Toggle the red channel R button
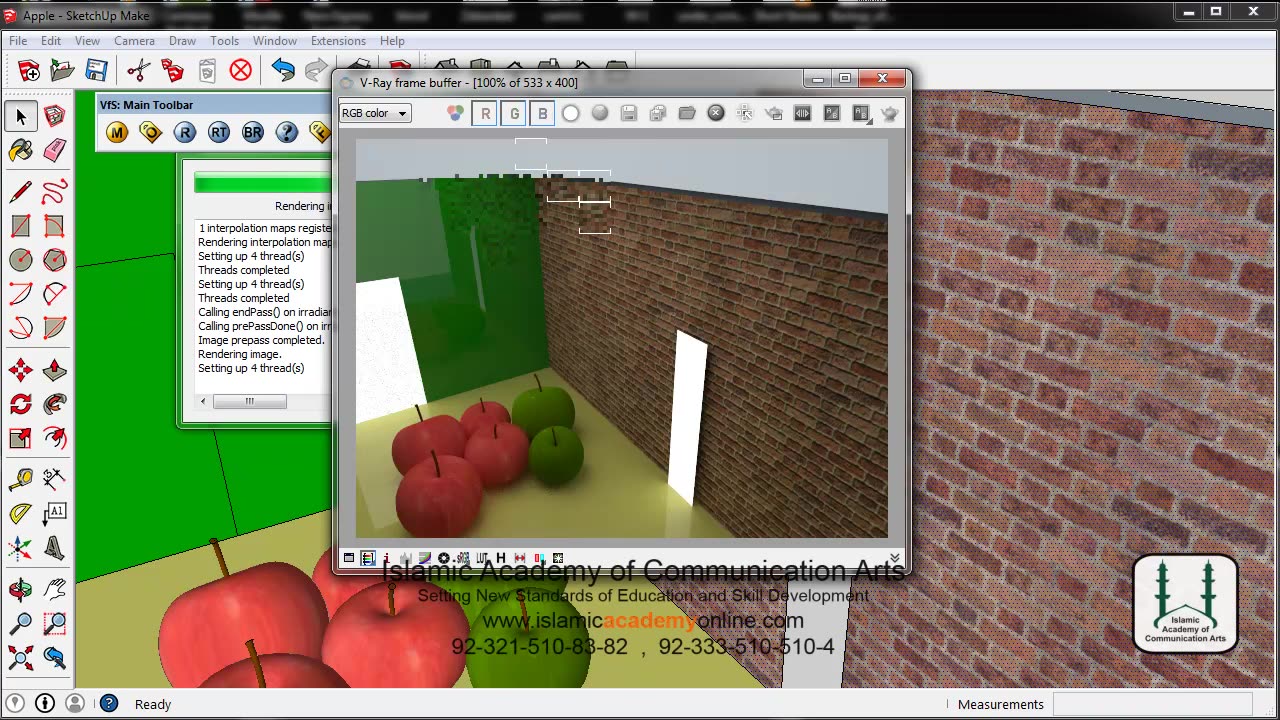The width and height of the screenshot is (1280, 720). (x=486, y=113)
